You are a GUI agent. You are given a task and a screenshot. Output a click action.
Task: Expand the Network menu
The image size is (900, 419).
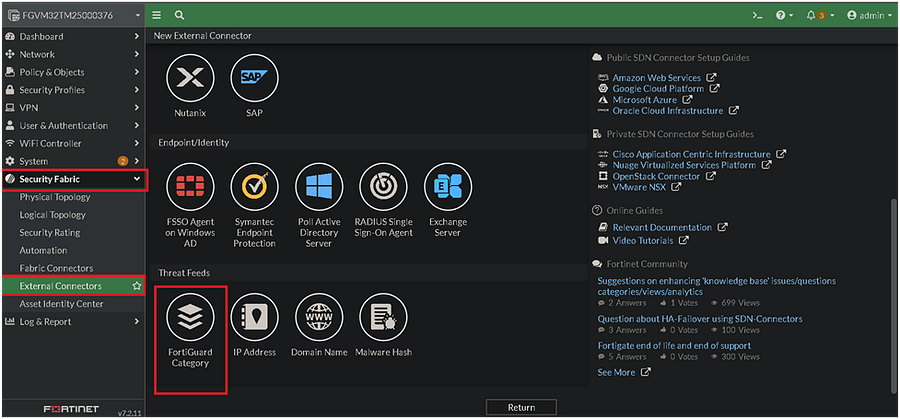click(73, 54)
